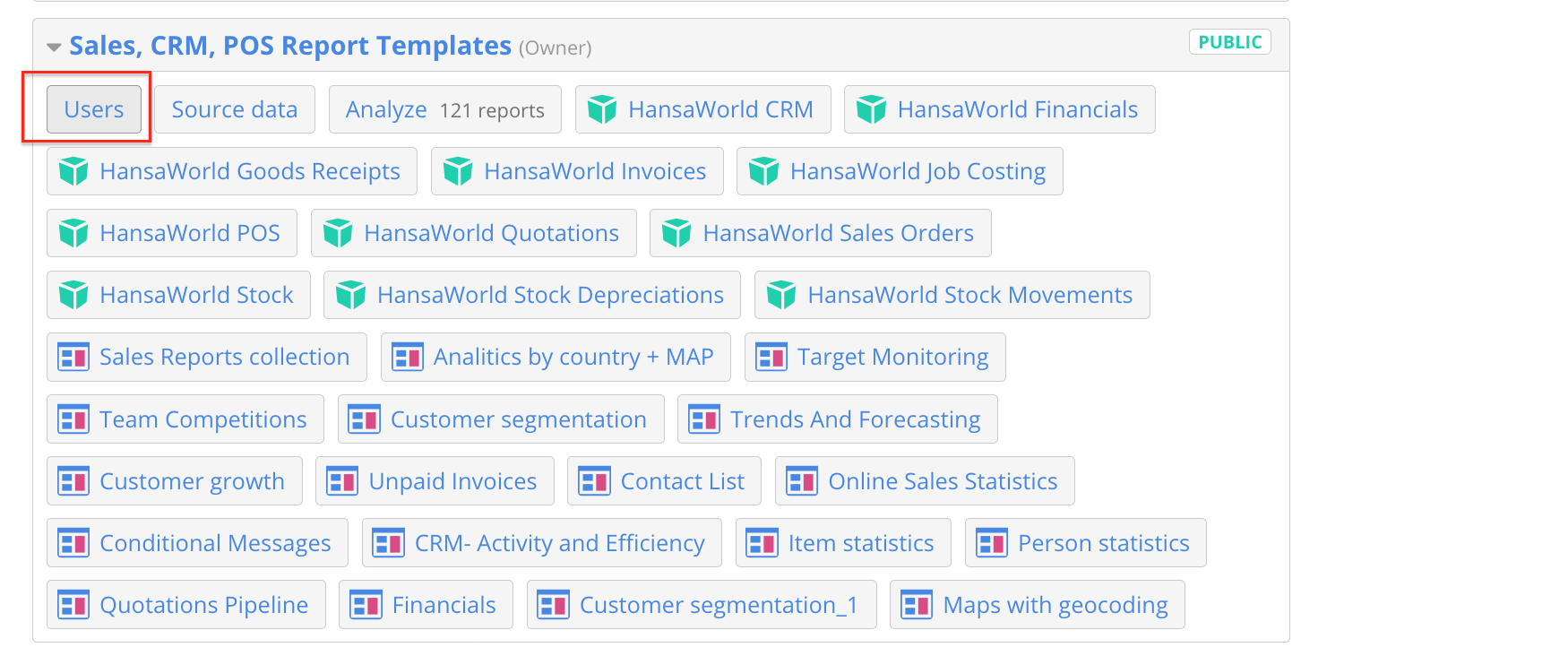Collapse the Sales, CRM, POS Report Templates section
This screenshot has height=656, width=1568.
(x=54, y=47)
